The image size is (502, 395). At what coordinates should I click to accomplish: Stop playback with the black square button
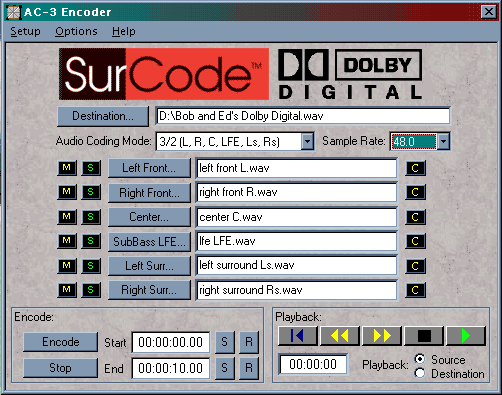click(424, 336)
